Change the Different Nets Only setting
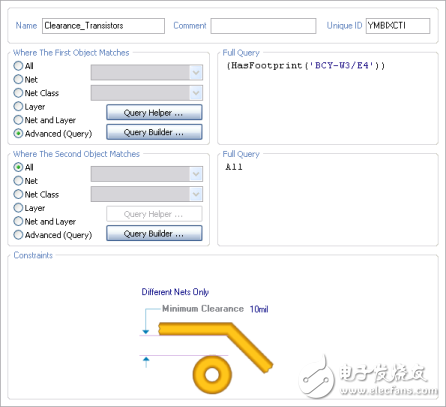The width and height of the screenshot is (446, 407). pos(175,292)
